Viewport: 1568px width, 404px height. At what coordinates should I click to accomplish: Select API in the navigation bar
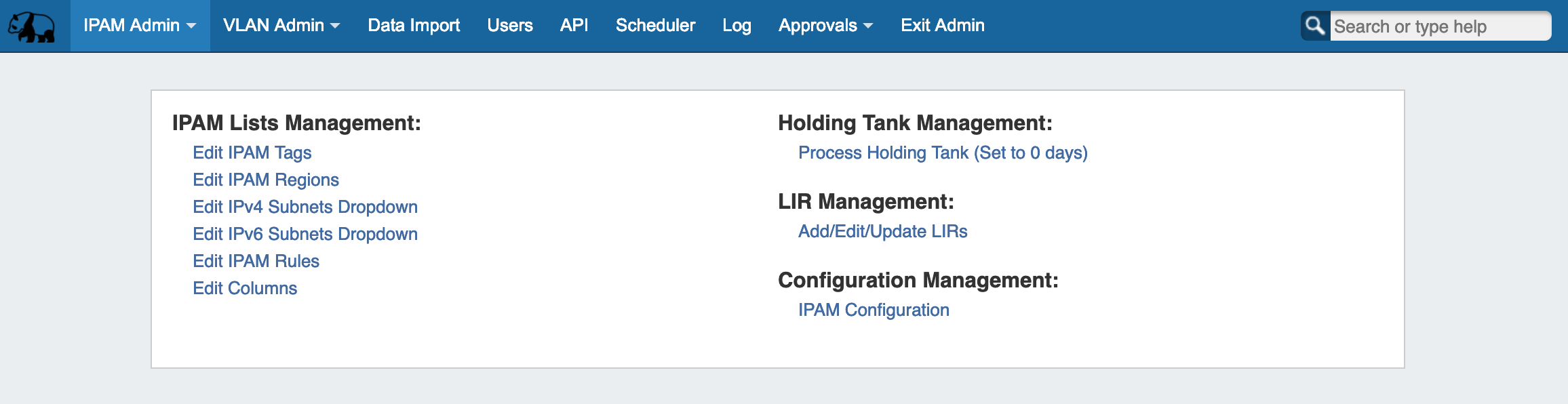[574, 26]
